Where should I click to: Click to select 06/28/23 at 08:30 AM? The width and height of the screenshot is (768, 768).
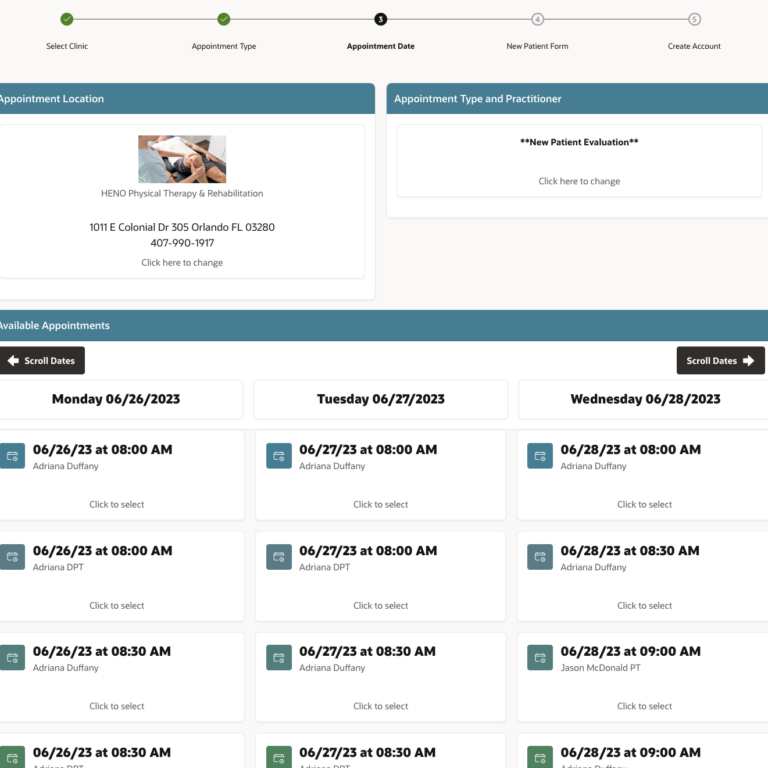tap(645, 605)
